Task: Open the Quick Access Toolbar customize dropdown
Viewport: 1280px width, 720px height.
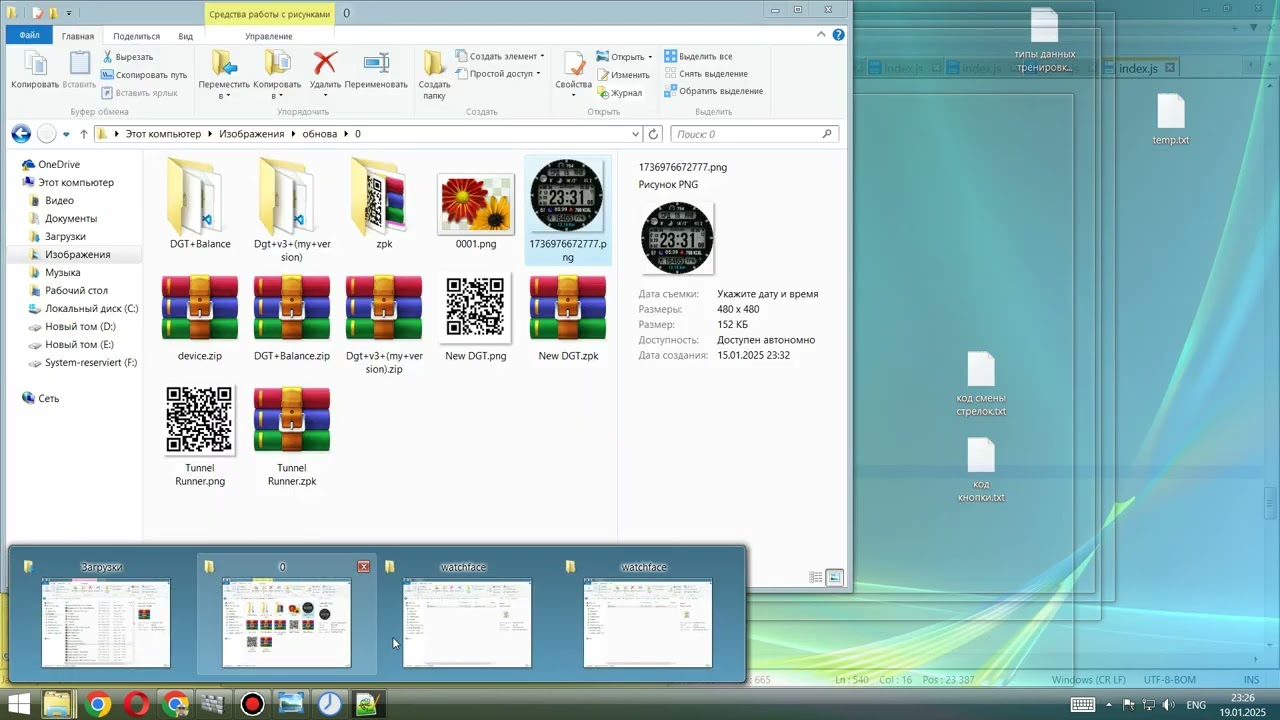Action: 69,13
